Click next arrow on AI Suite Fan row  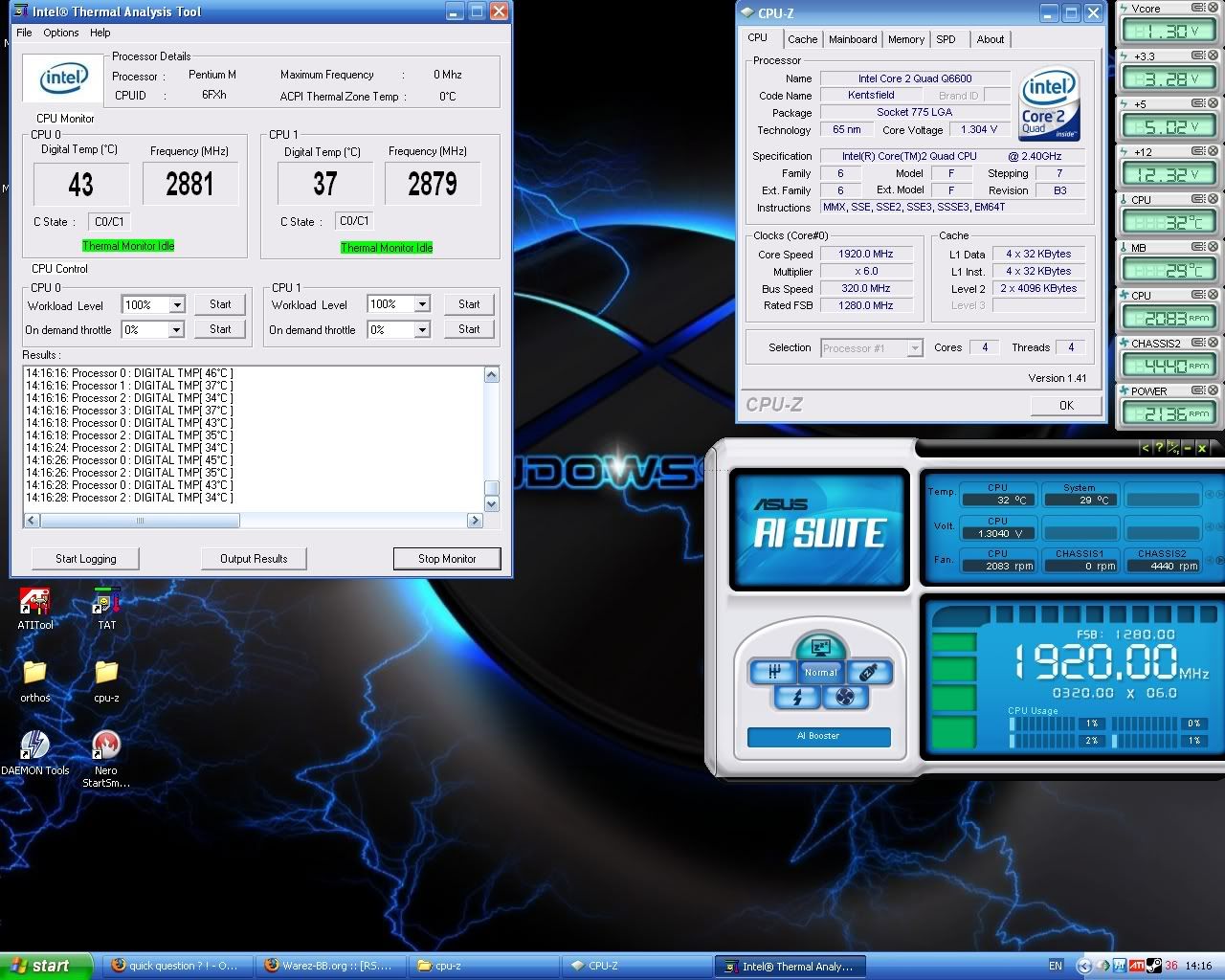1220,560
